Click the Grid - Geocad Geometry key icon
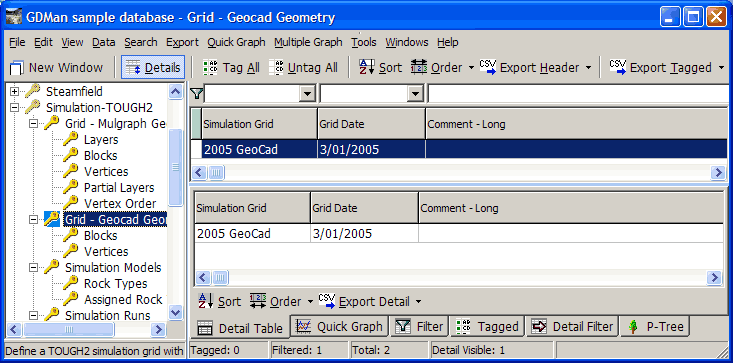 51,219
